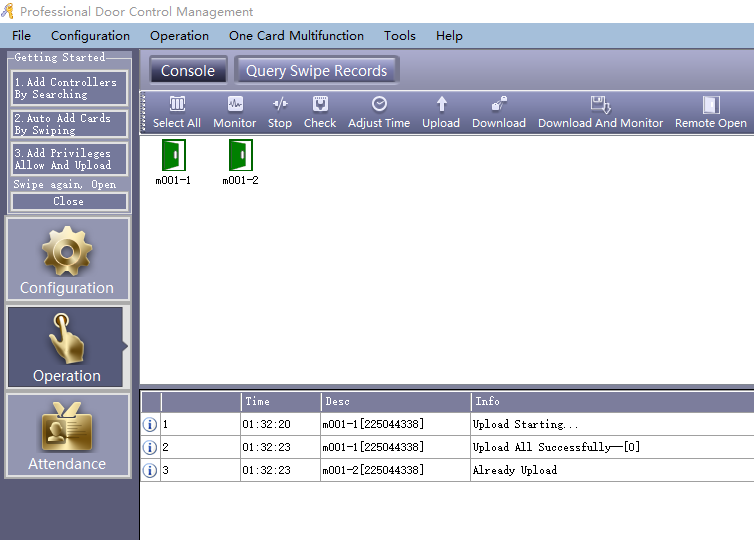754x540 pixels.
Task: Open the File menu
Action: click(x=21, y=36)
